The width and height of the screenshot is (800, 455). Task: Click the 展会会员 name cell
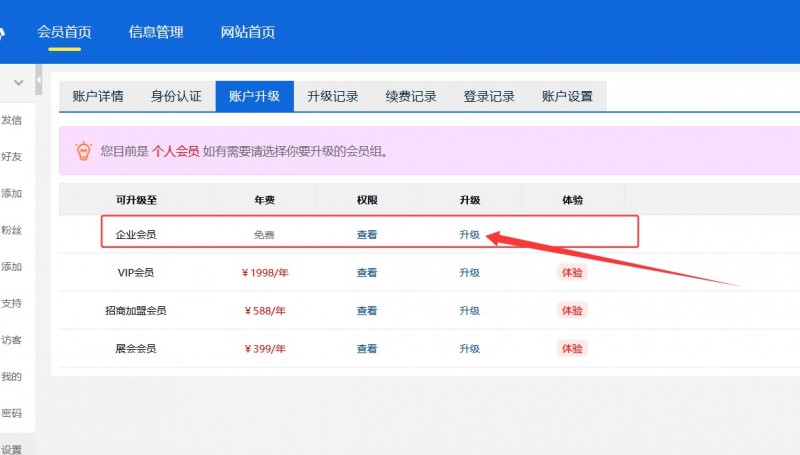coord(136,349)
